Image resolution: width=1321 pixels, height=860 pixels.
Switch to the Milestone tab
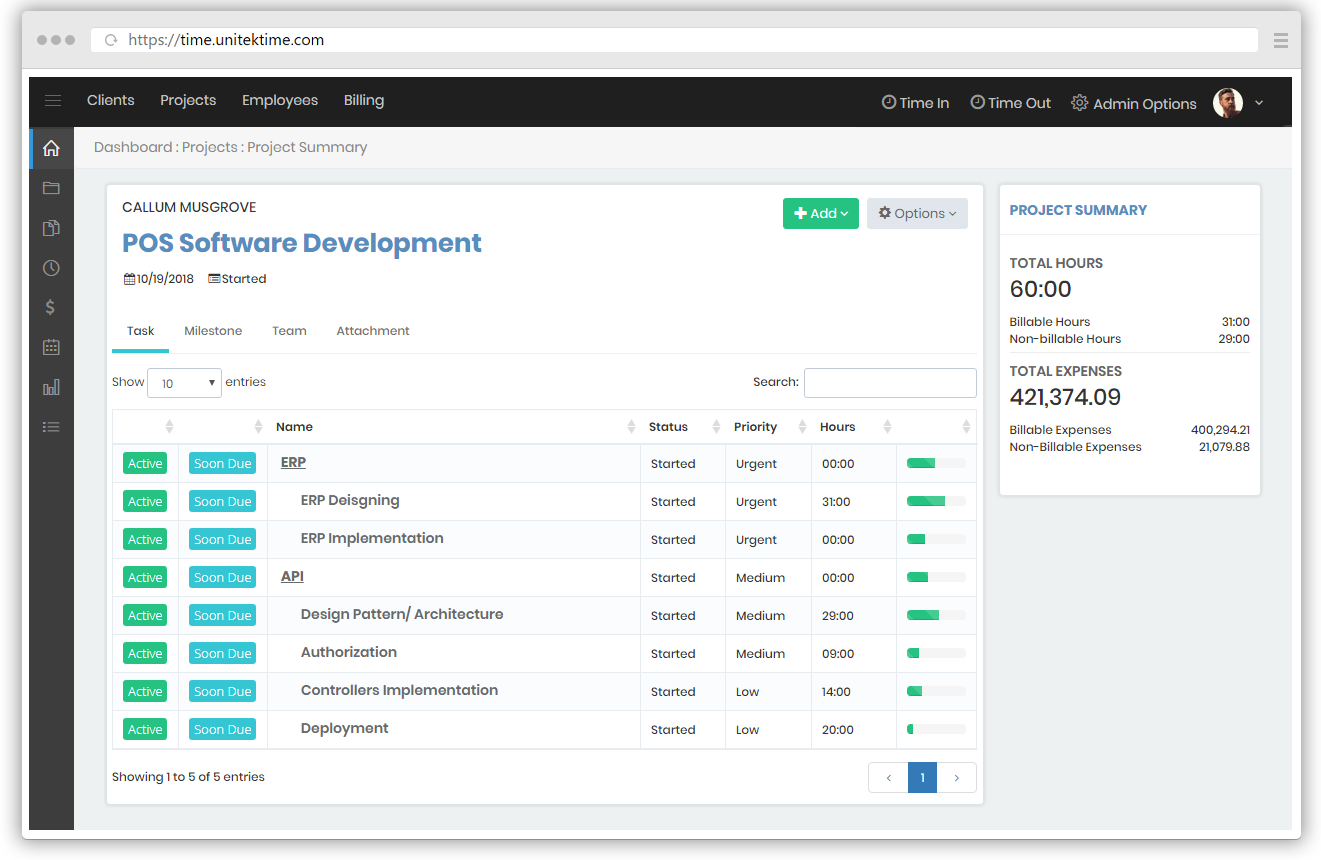pyautogui.click(x=213, y=331)
